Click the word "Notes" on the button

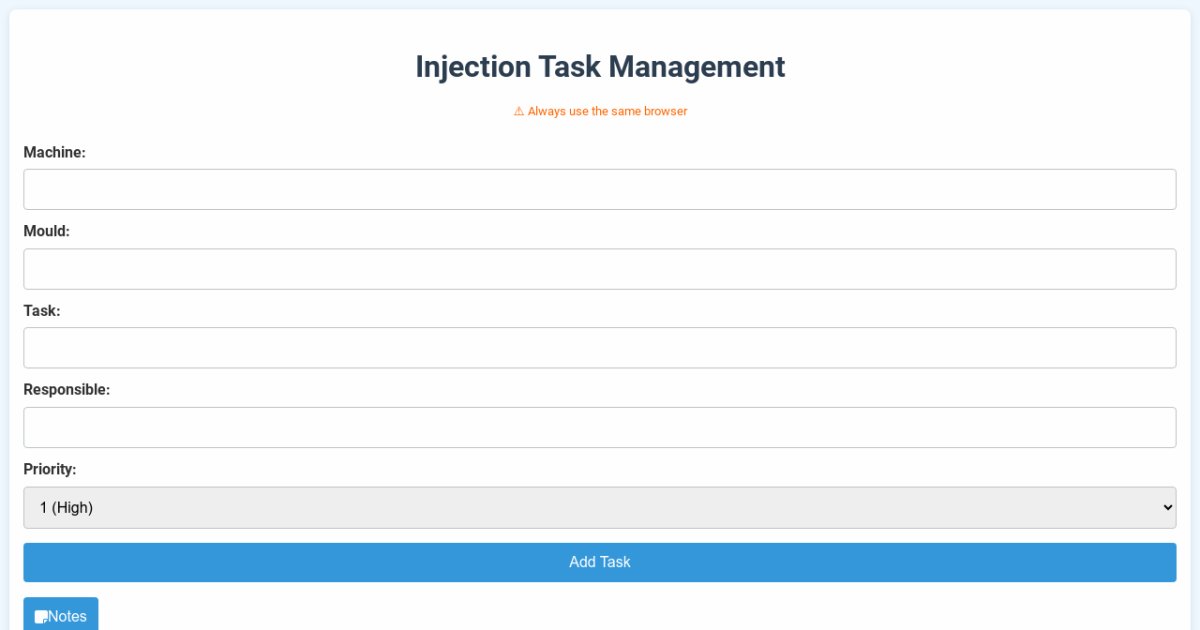(68, 617)
